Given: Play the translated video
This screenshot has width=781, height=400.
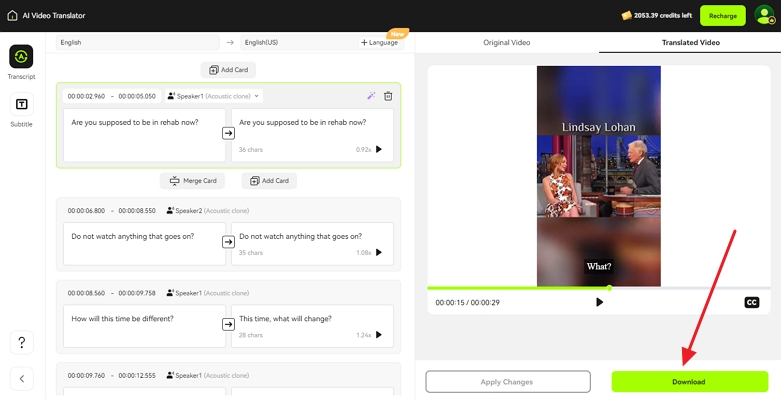Looking at the screenshot, I should (x=599, y=302).
